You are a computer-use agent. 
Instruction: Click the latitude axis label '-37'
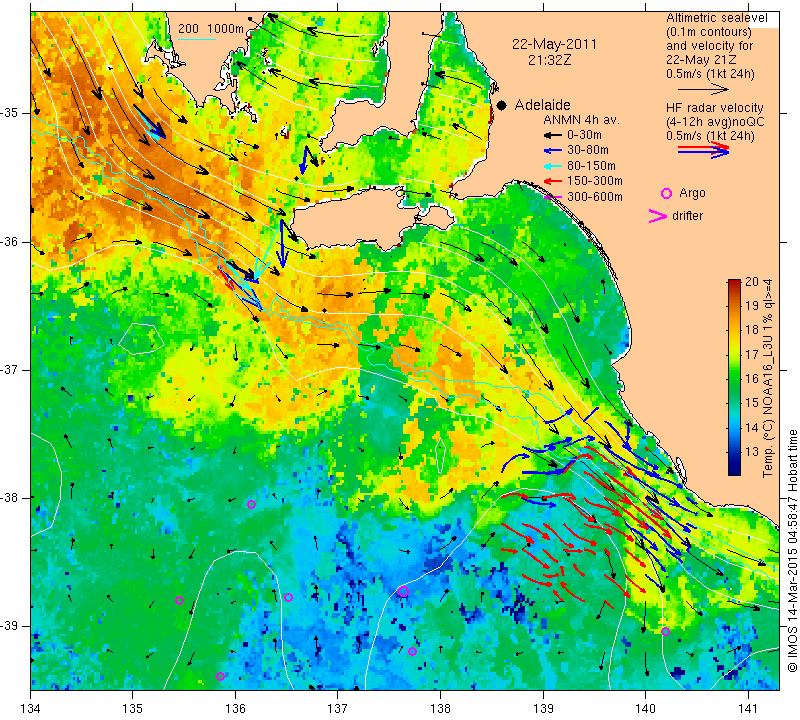(x=9, y=369)
